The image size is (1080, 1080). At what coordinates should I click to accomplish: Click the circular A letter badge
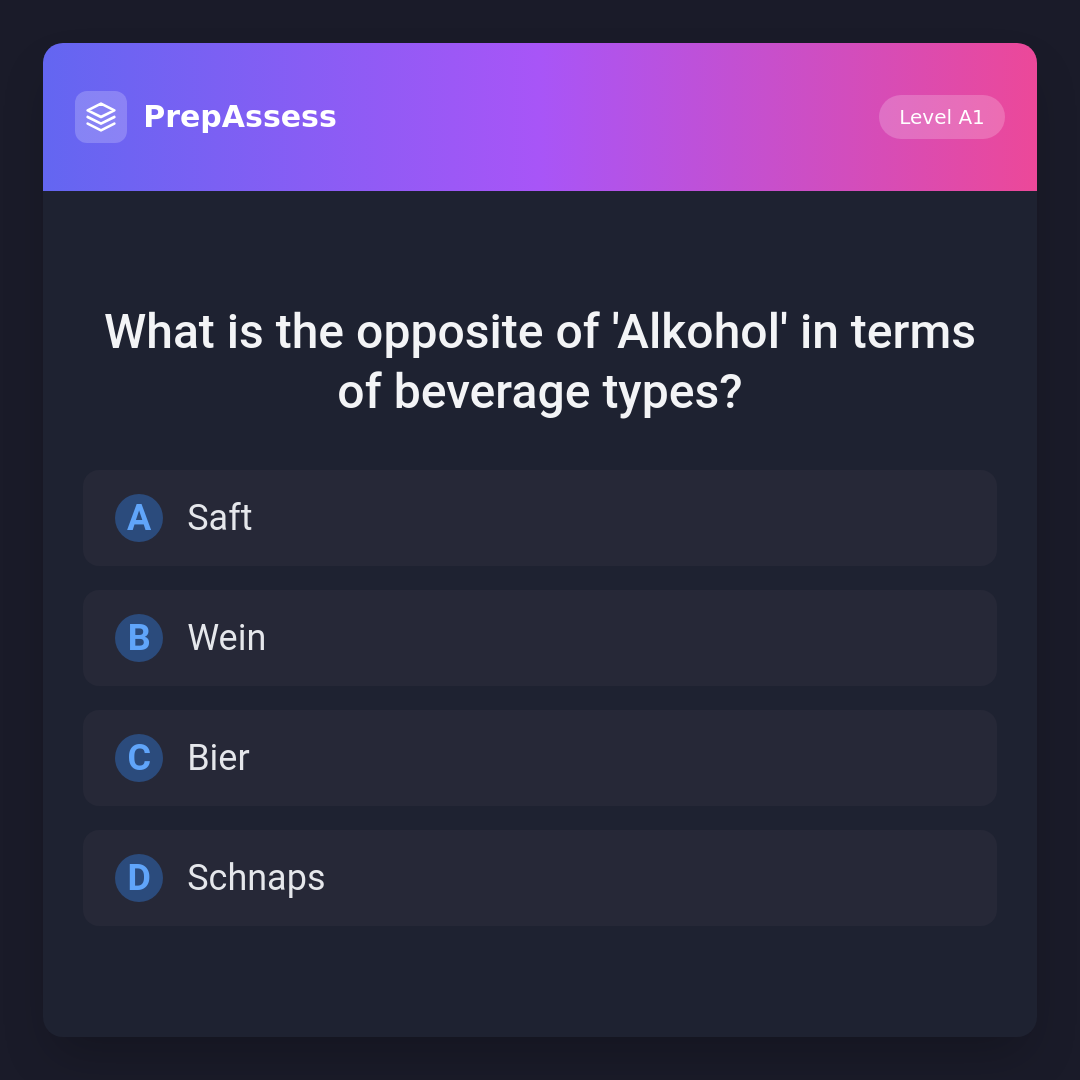tap(139, 518)
